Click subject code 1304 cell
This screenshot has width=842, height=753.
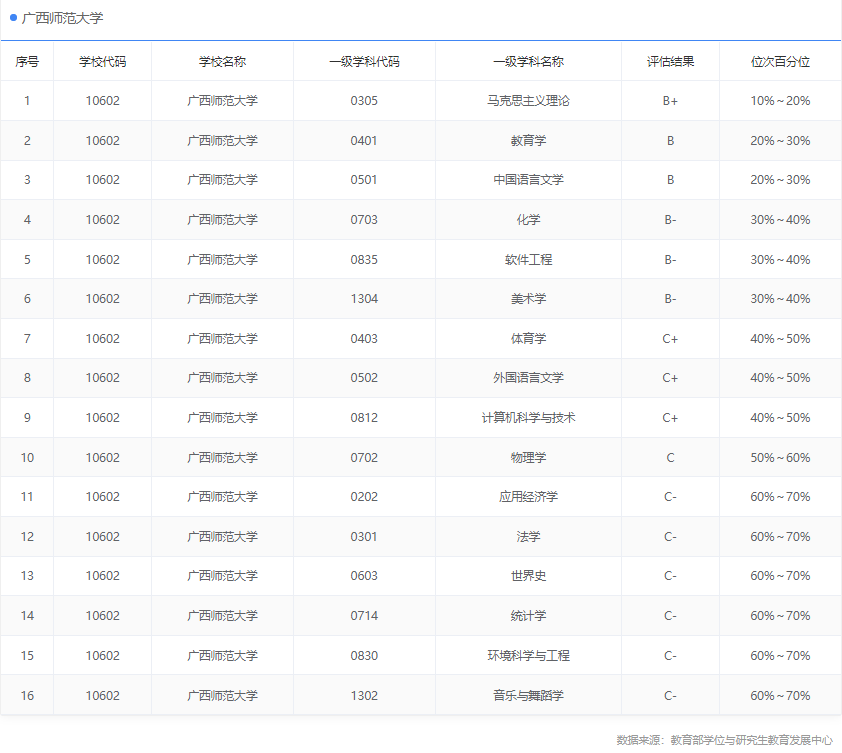tap(364, 299)
